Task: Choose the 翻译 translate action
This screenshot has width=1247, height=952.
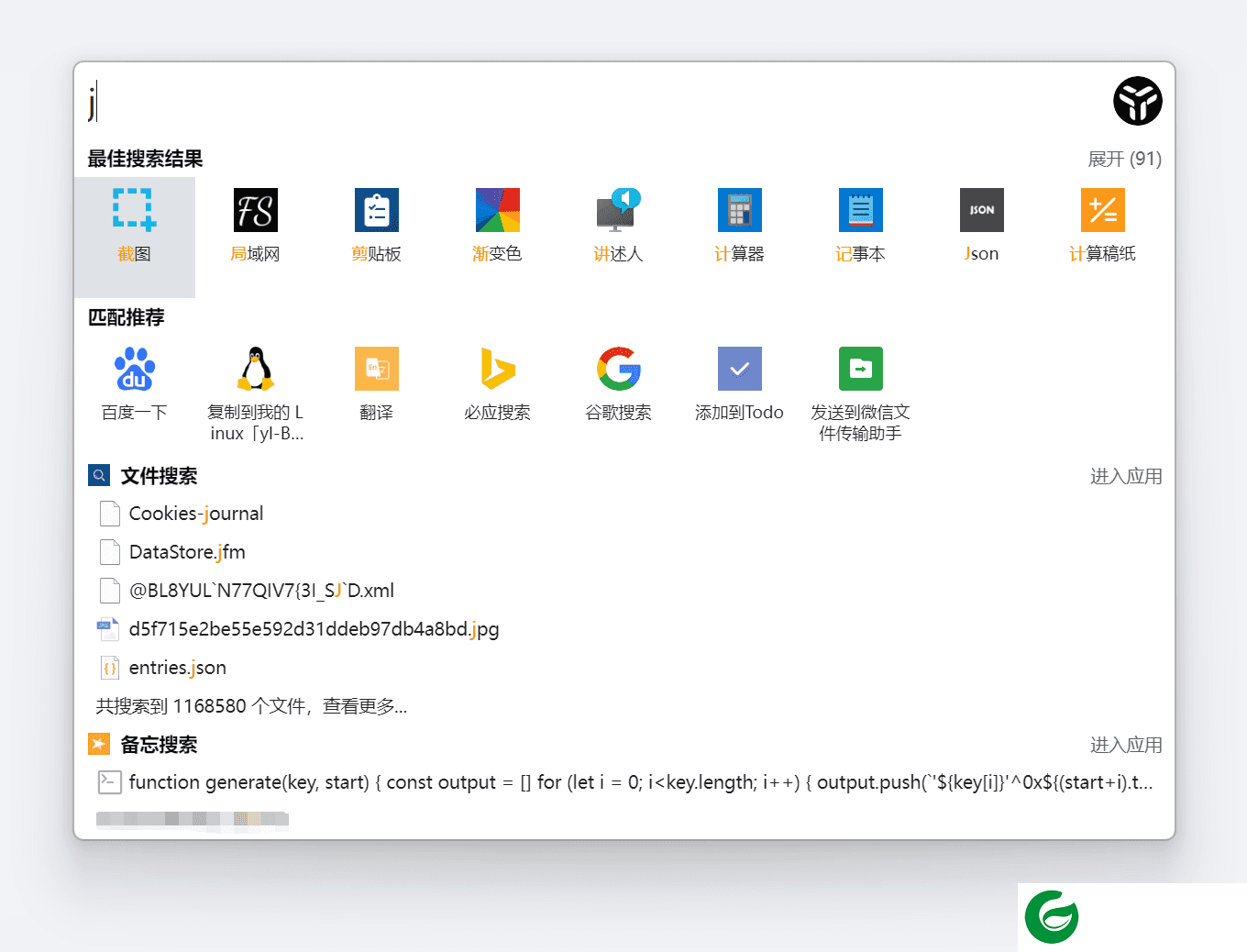Action: pos(377,385)
